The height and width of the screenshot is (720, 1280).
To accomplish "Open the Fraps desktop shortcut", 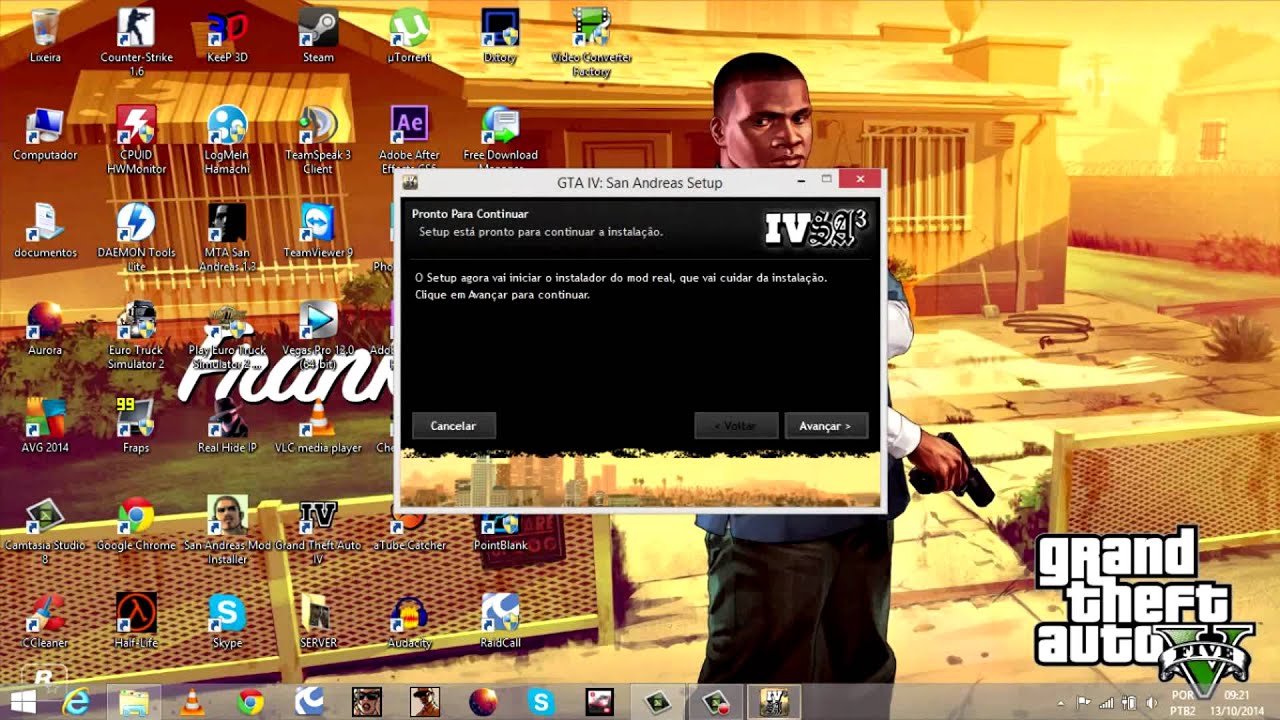I will coord(136,427).
